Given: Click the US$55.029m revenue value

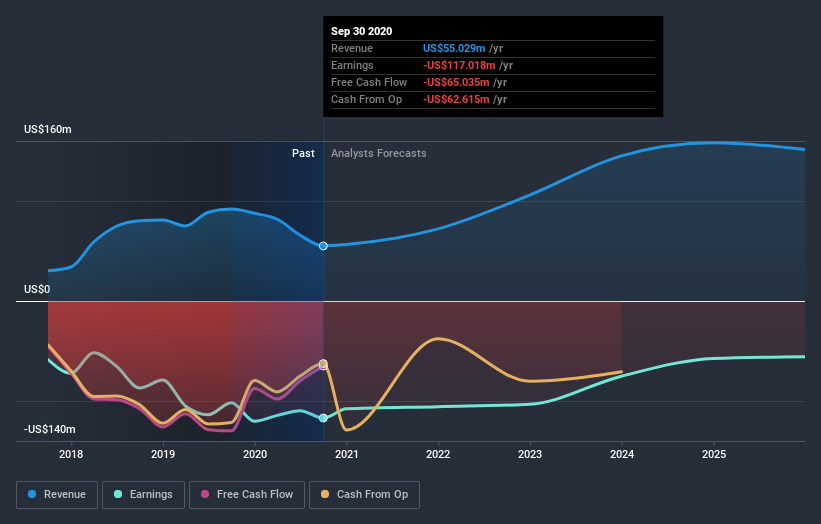Looking at the screenshot, I should coord(454,48).
